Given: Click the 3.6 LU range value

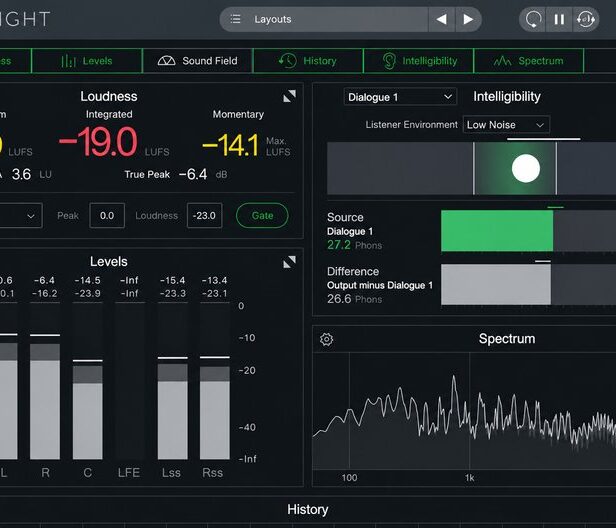Looking at the screenshot, I should tap(21, 174).
